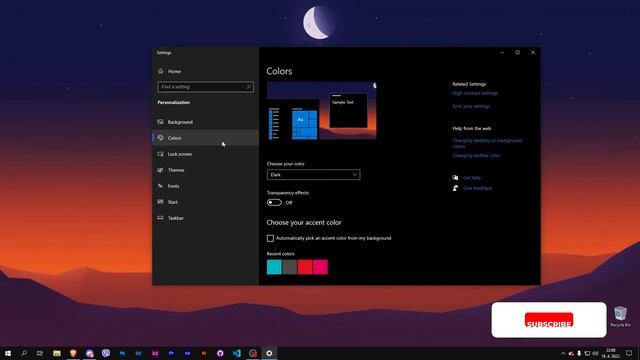Open volume tray icon
640x360 pixels.
point(595,353)
